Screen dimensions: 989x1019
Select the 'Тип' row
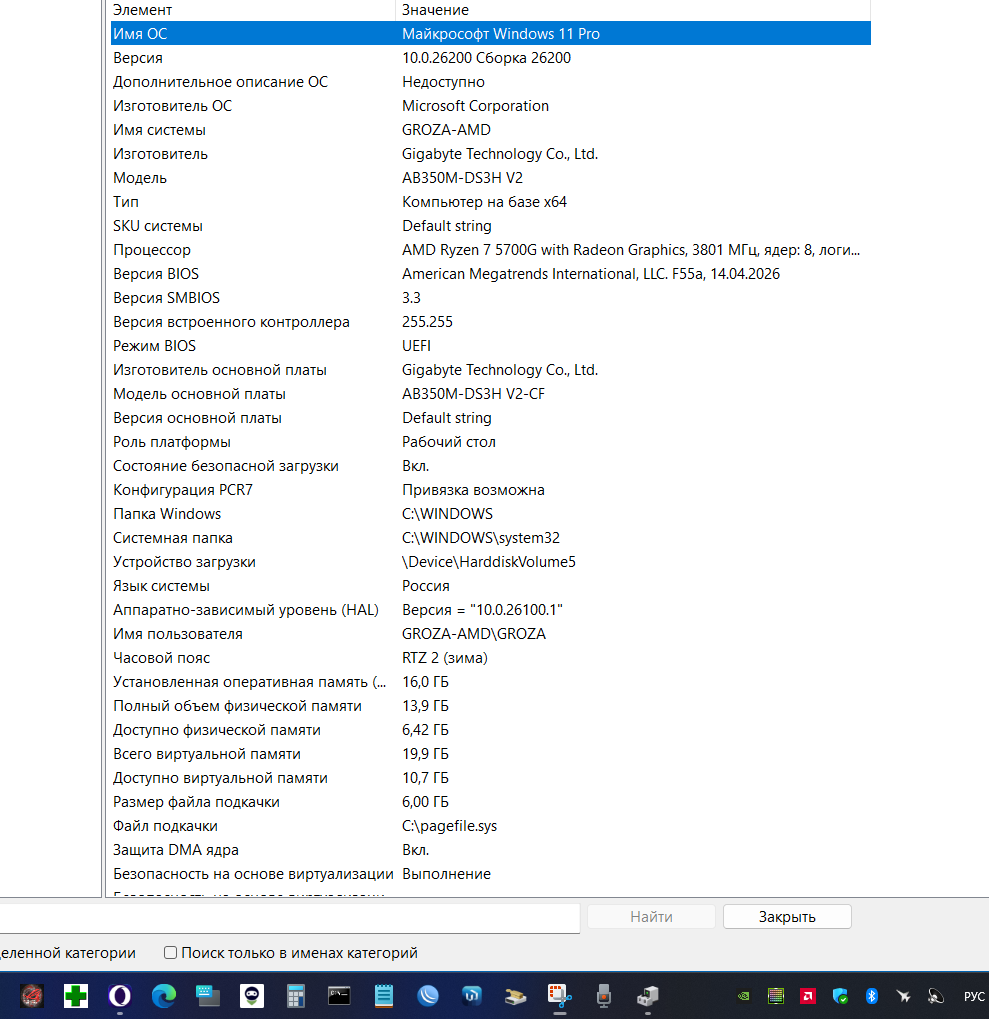(491, 202)
